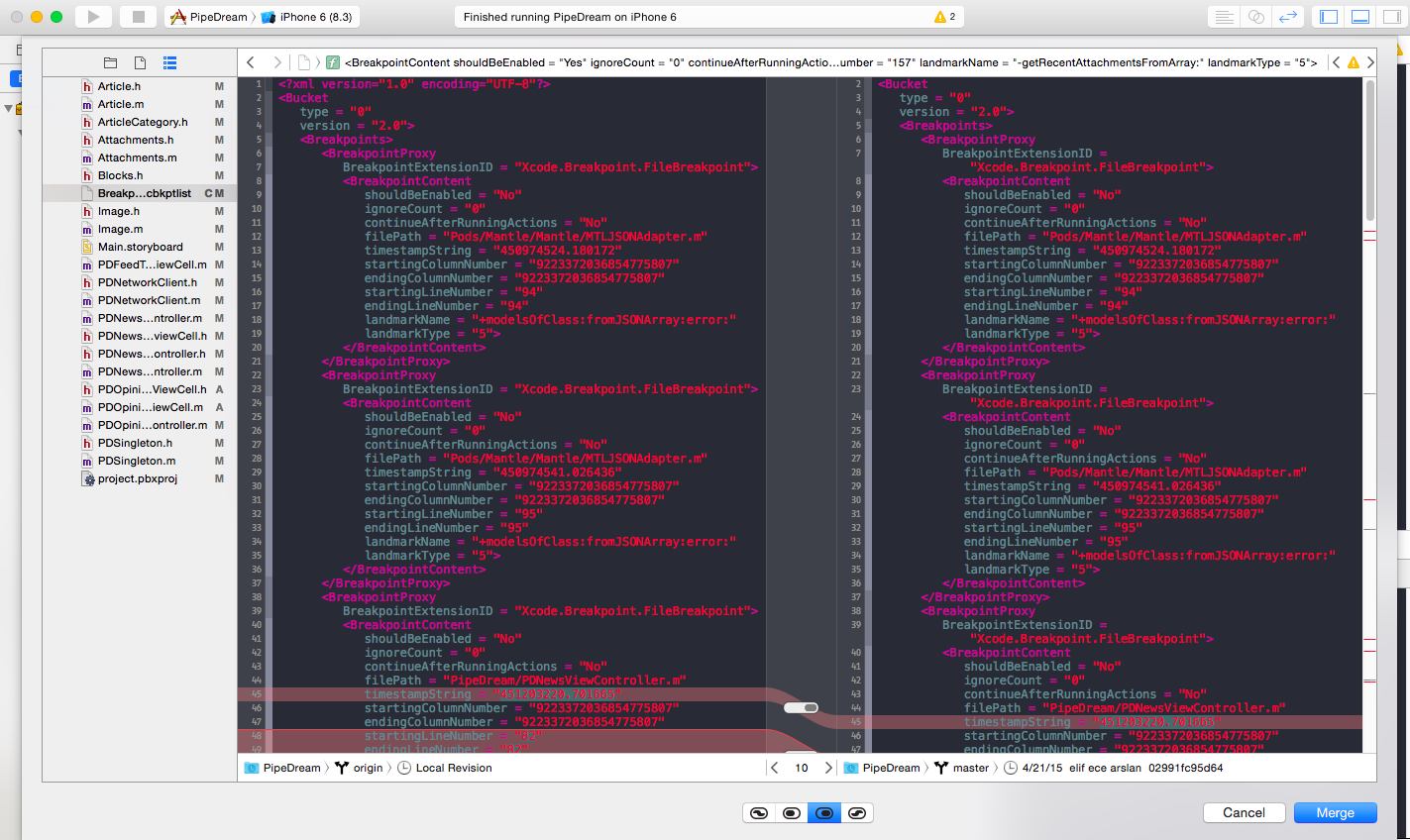This screenshot has height=840, width=1410.
Task: Toggle the Utilities panel visibility
Action: point(1391,17)
